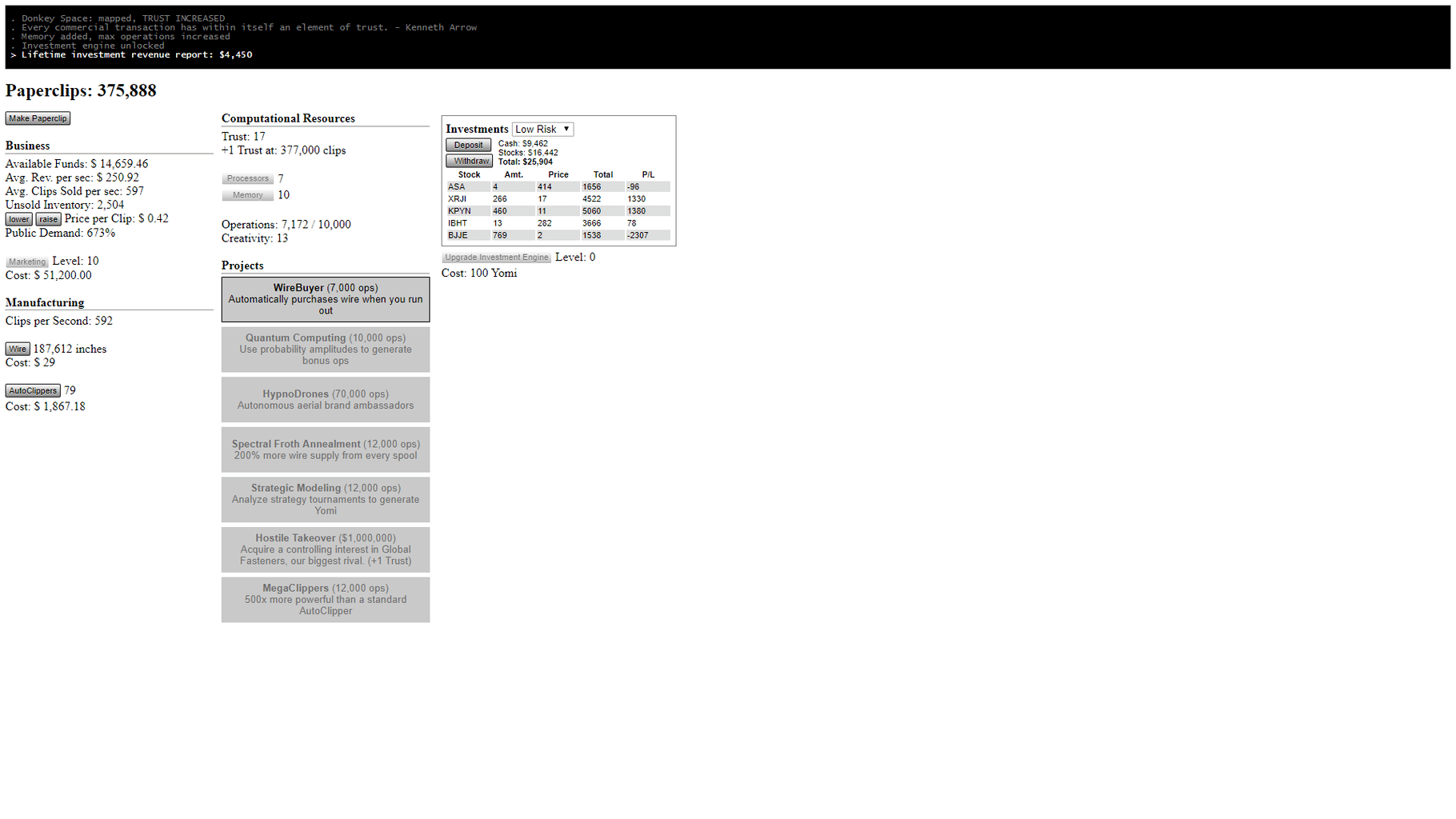
Task: Click the Marketing upgrade button
Action: [x=27, y=262]
